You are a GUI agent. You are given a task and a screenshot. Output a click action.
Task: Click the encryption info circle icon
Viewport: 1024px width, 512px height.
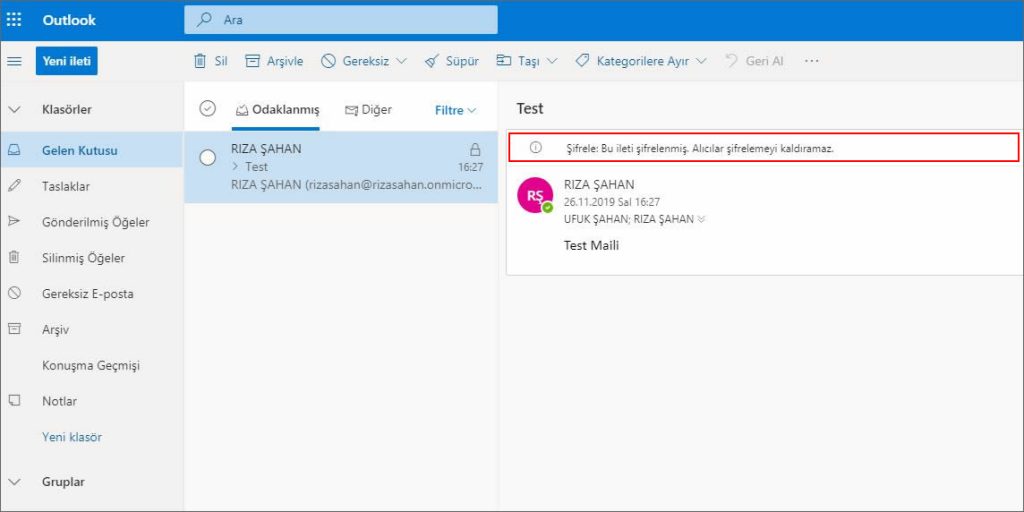click(x=536, y=148)
